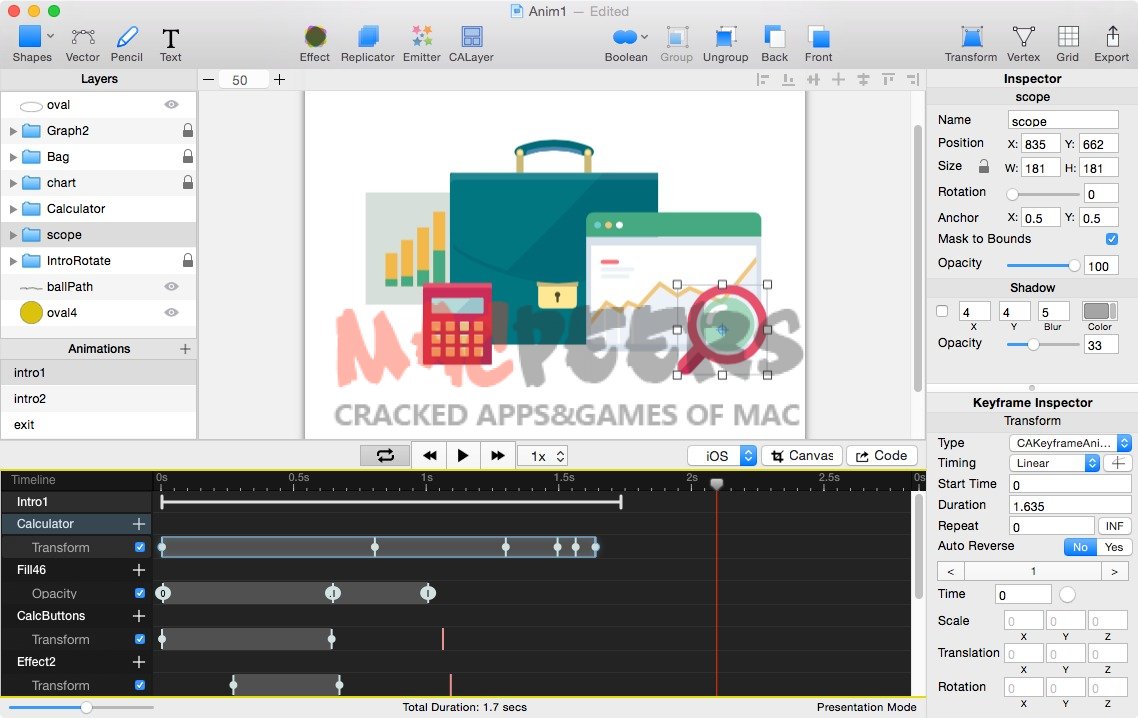
Task: Toggle Mask to Bounds checkbox
Action: [x=1111, y=239]
